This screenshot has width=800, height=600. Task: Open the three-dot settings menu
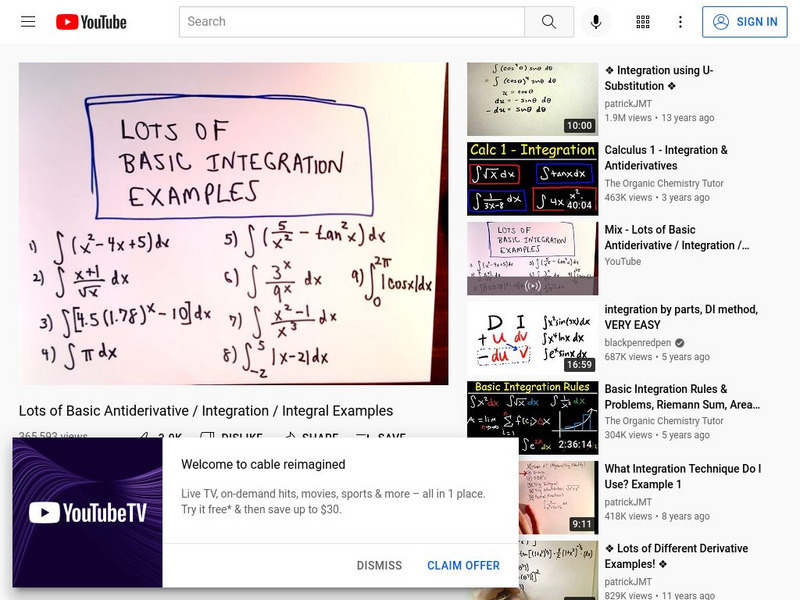pos(680,22)
